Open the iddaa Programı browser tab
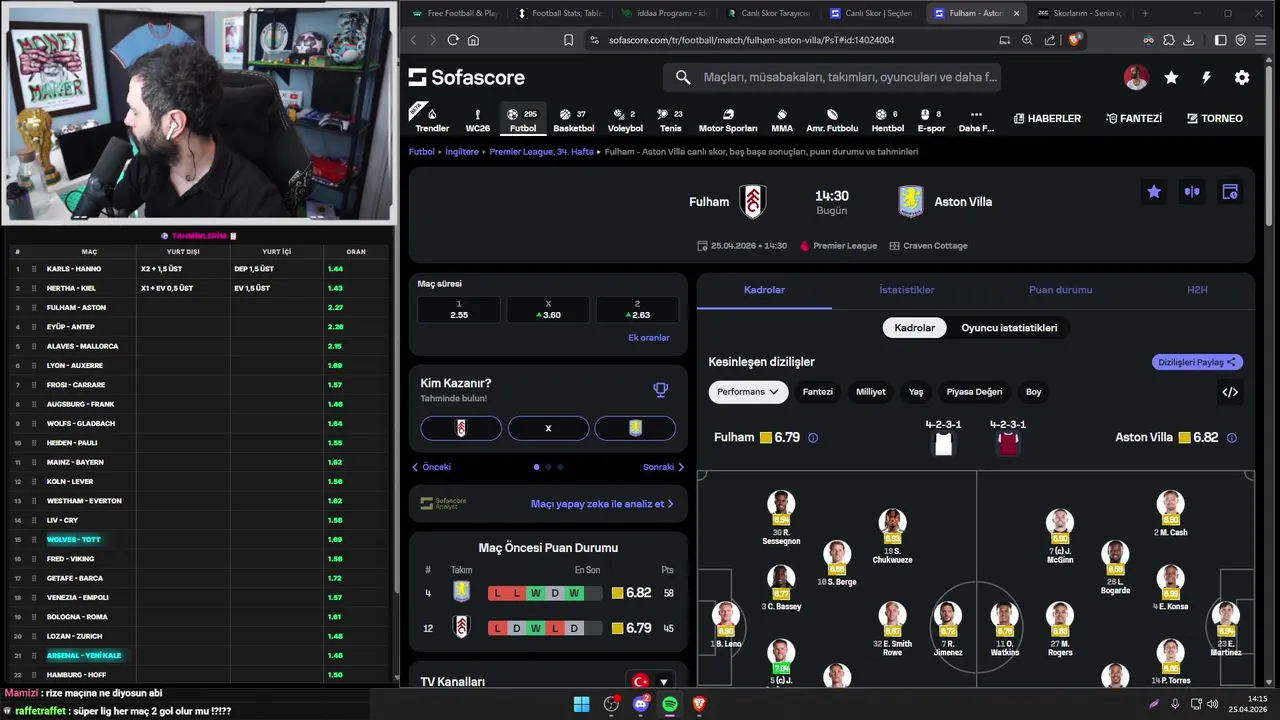Screen dimensions: 1280x720 pos(663,13)
